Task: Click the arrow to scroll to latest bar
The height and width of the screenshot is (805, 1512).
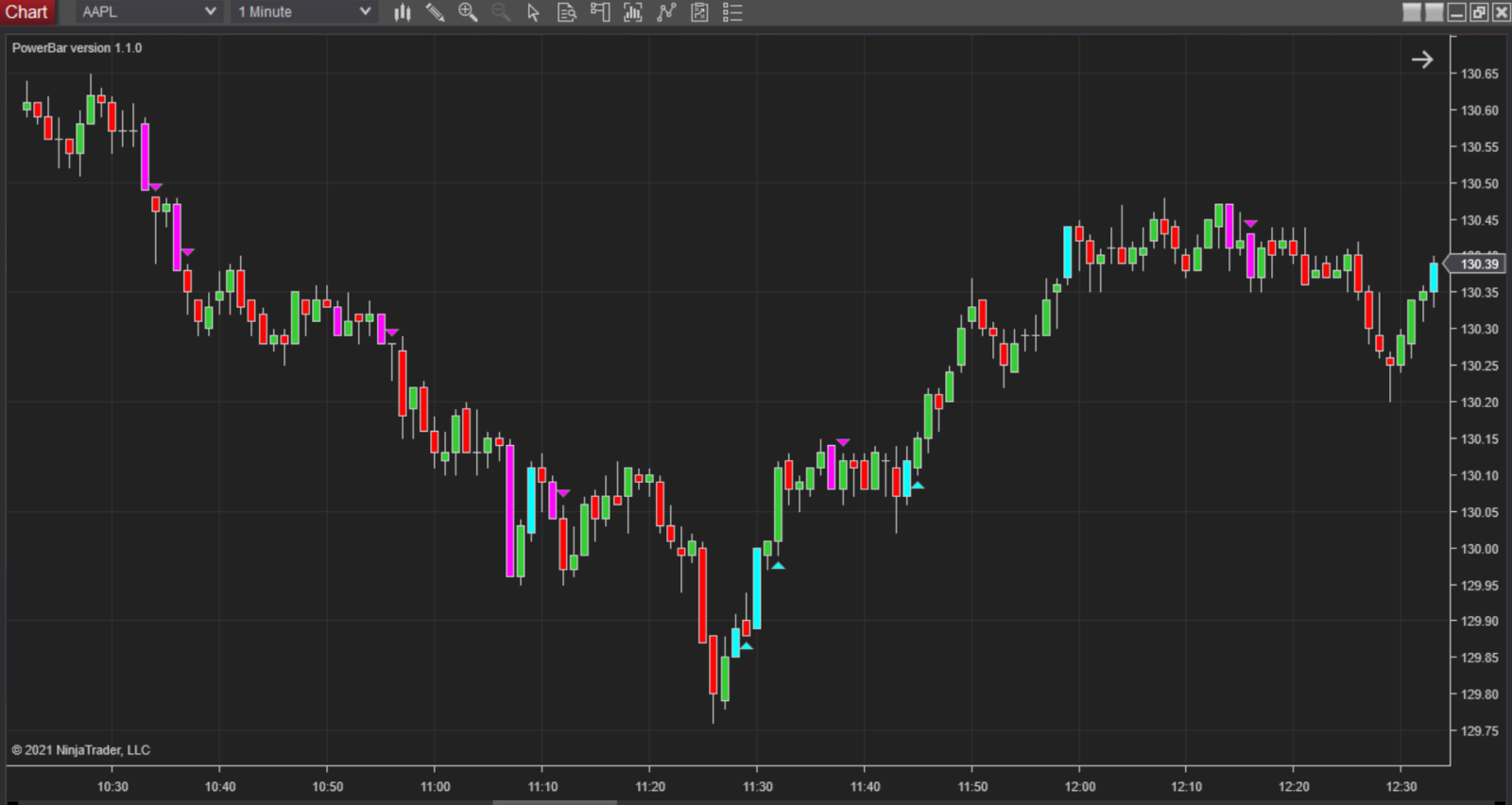Action: [x=1422, y=60]
